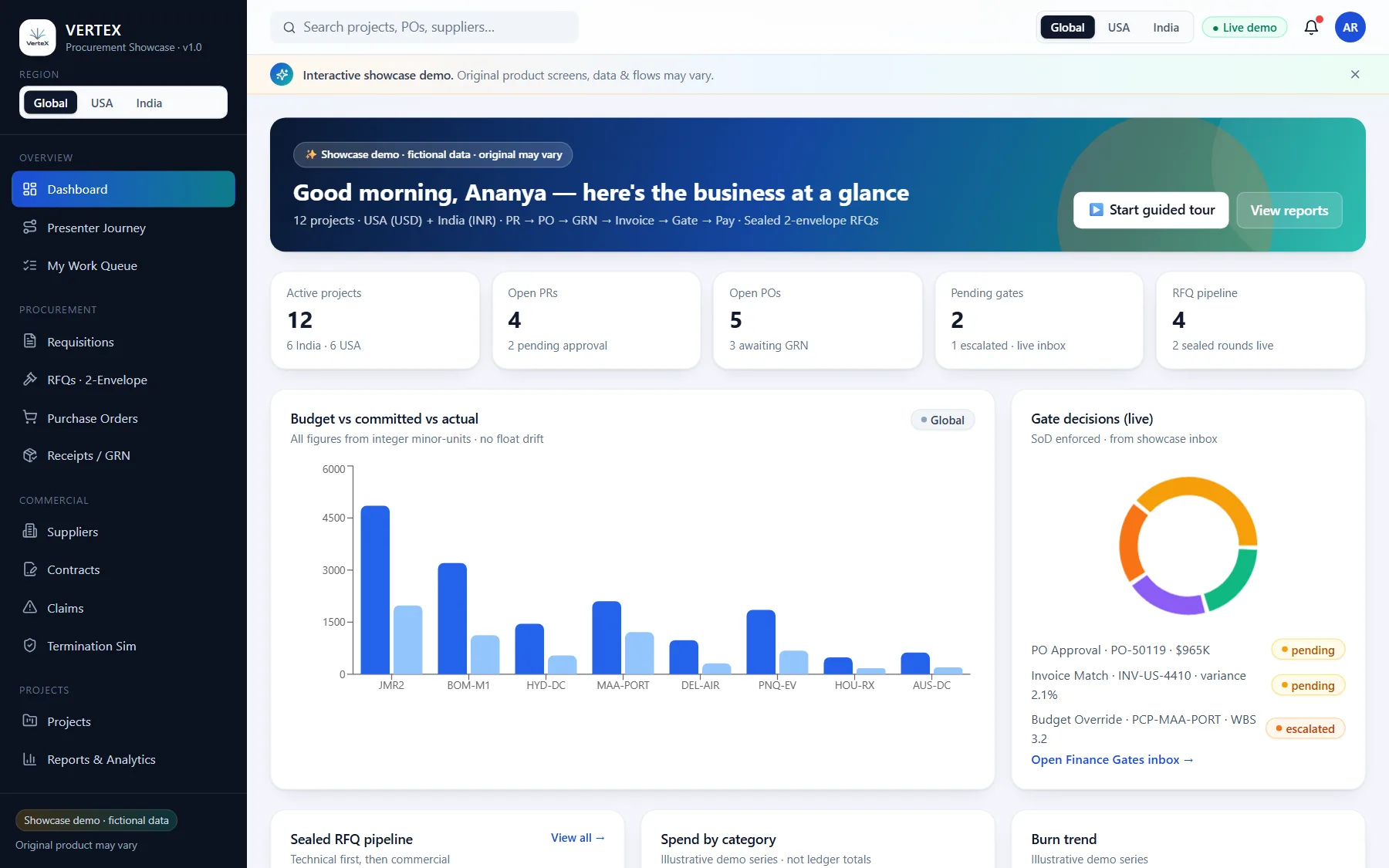
Task: Click the "Active projects" stat card
Action: click(x=375, y=320)
